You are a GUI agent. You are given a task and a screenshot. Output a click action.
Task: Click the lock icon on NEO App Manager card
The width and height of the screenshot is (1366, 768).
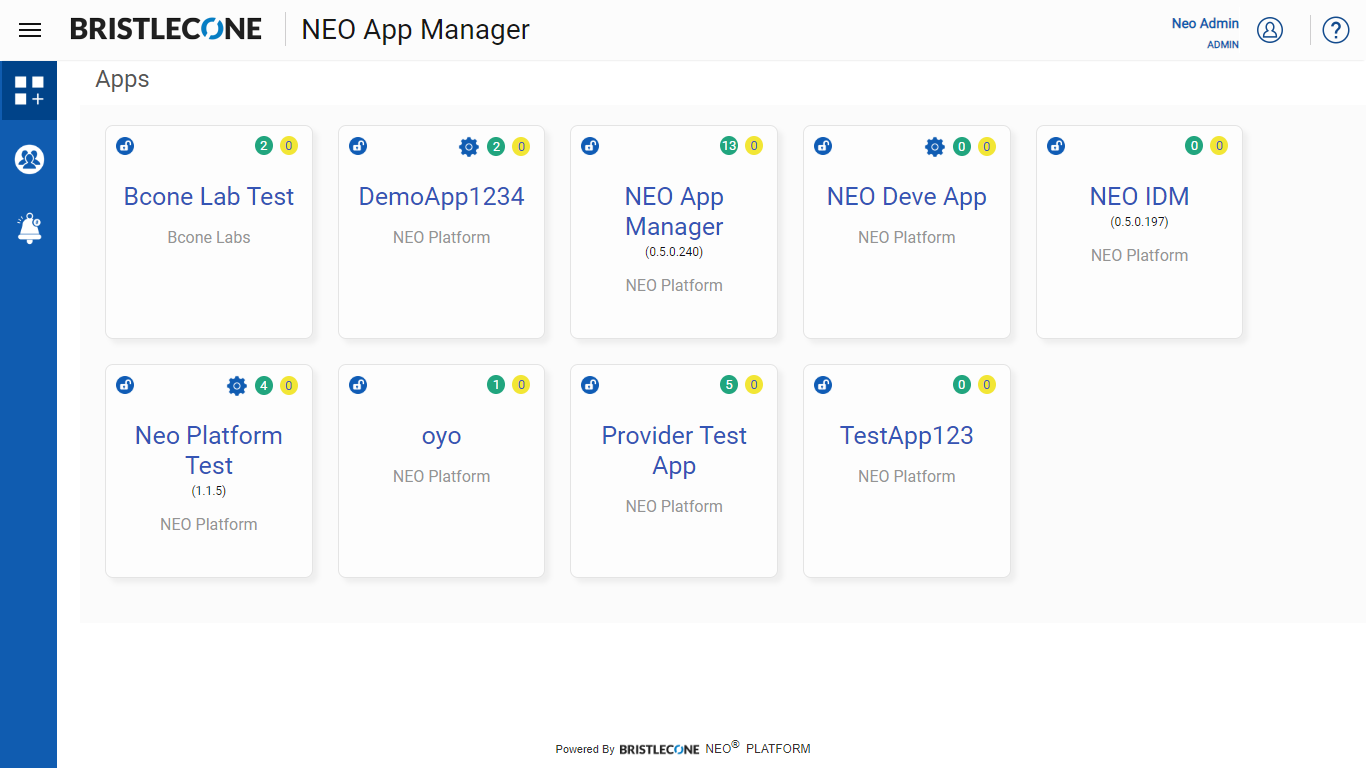pyautogui.click(x=590, y=146)
